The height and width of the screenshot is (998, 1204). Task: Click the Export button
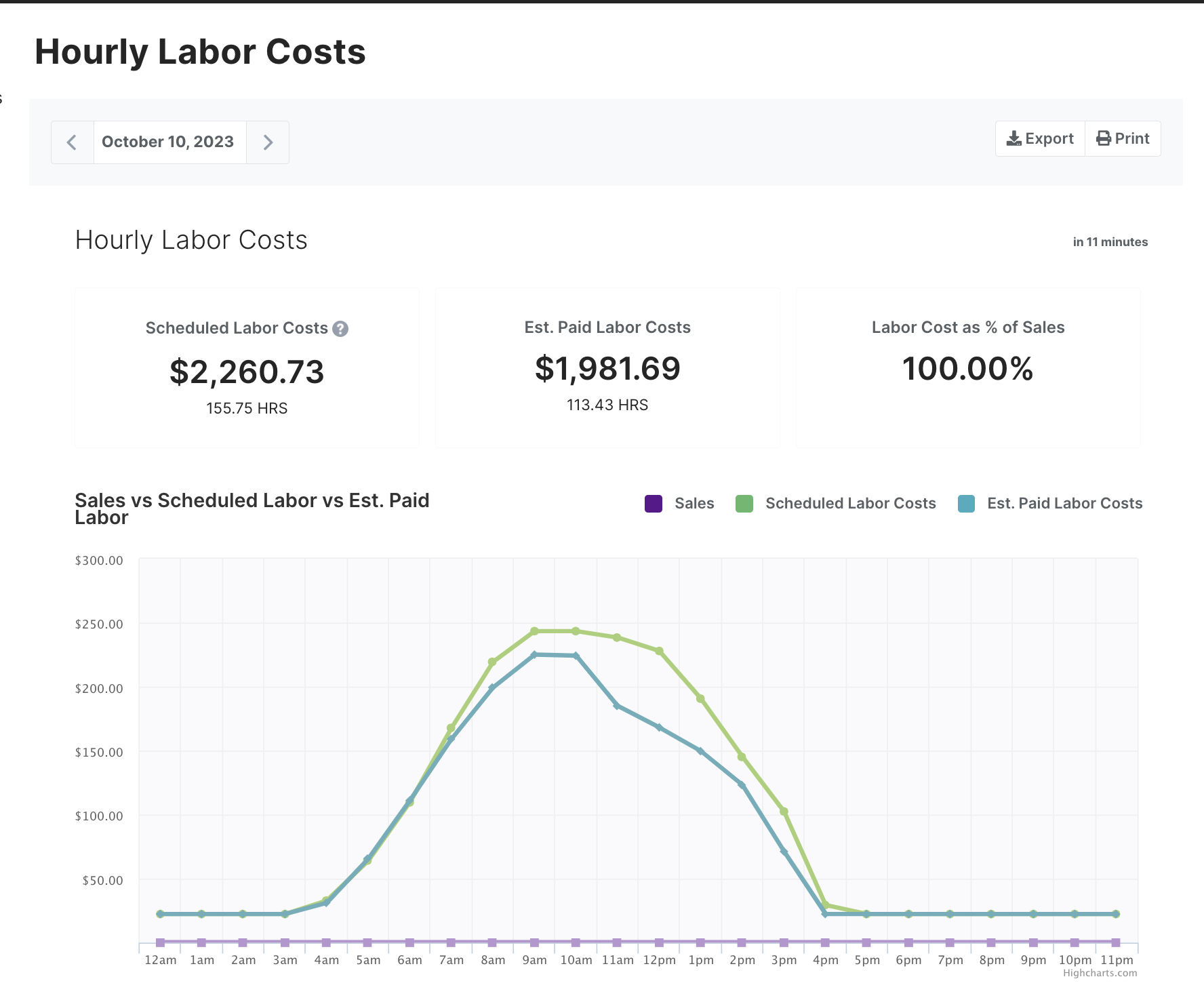[1039, 138]
